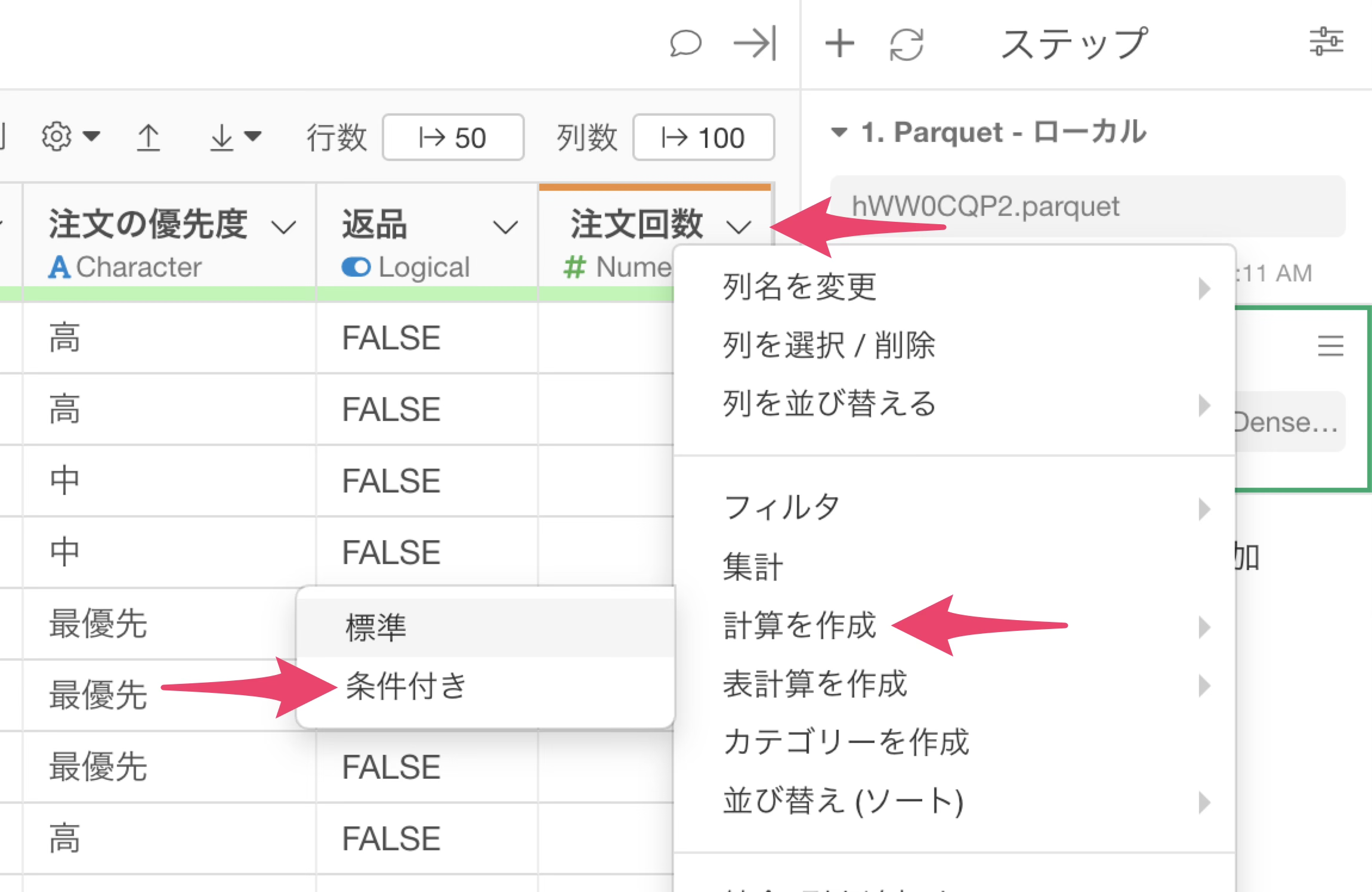This screenshot has height=892, width=1372.
Task: Open the comment speech bubble icon
Action: click(x=685, y=44)
